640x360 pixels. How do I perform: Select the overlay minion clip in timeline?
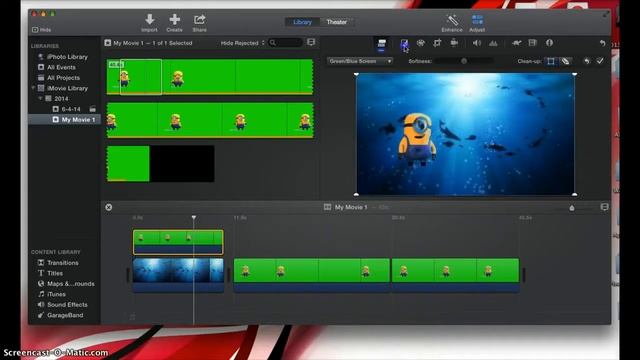pos(178,242)
